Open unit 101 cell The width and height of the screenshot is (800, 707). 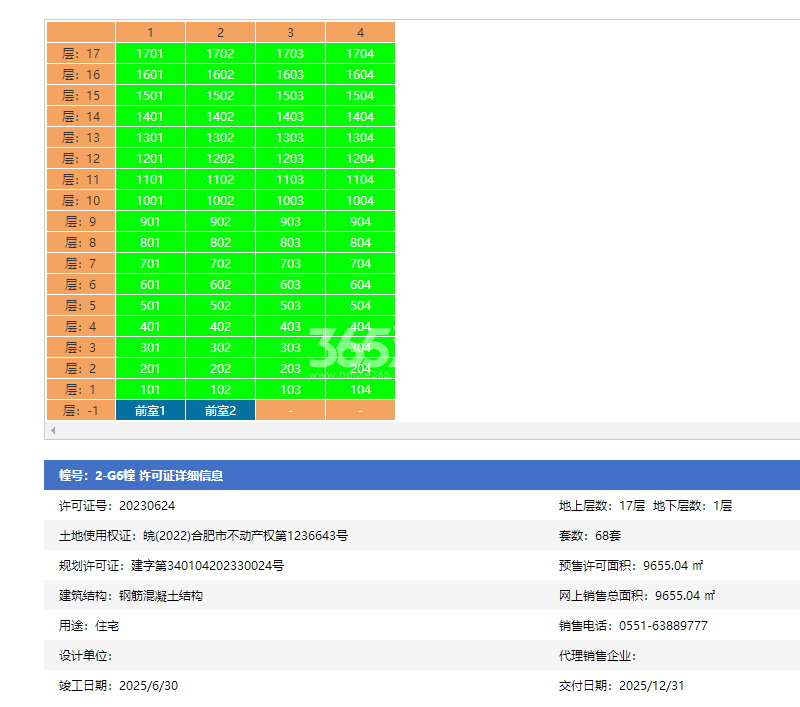pos(150,390)
